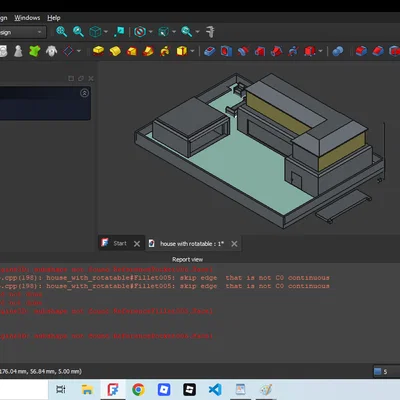
Task: Click the measure distance tool icon
Action: pyautogui.click(x=210, y=32)
